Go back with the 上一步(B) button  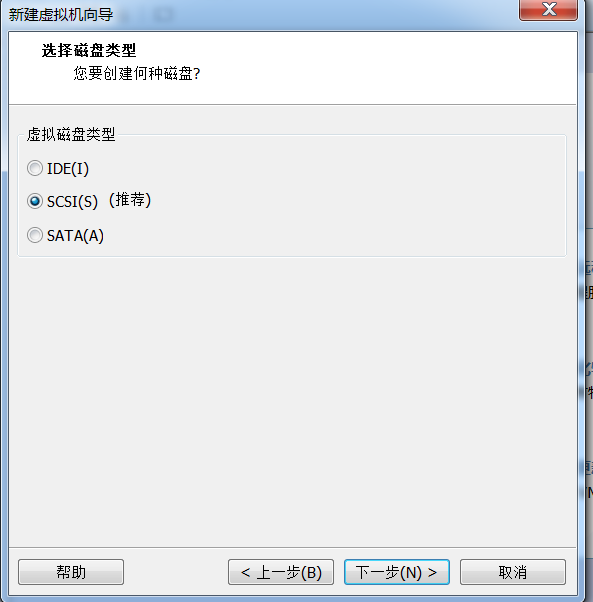click(x=281, y=572)
